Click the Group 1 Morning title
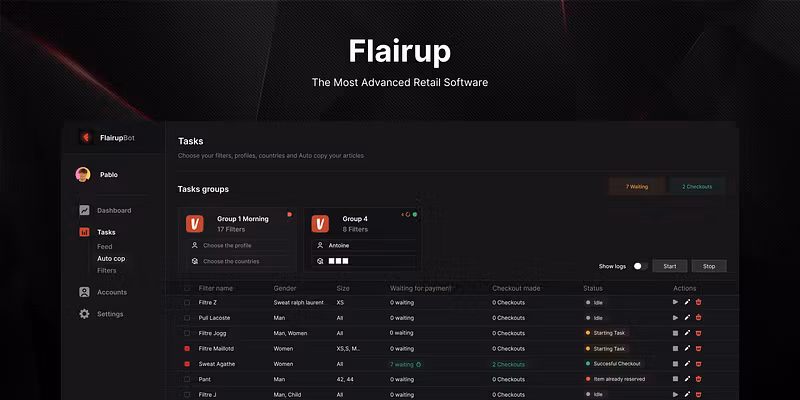This screenshot has height=400, width=800. [x=242, y=219]
